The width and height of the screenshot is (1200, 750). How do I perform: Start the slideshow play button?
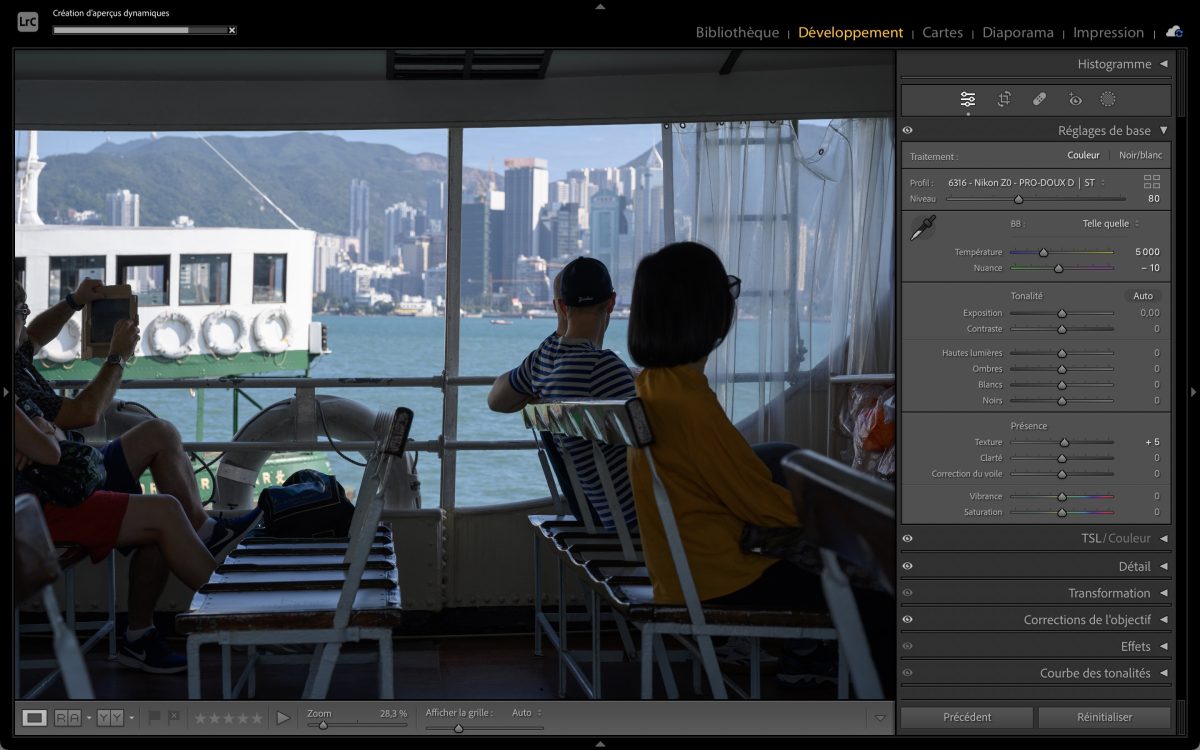click(283, 717)
